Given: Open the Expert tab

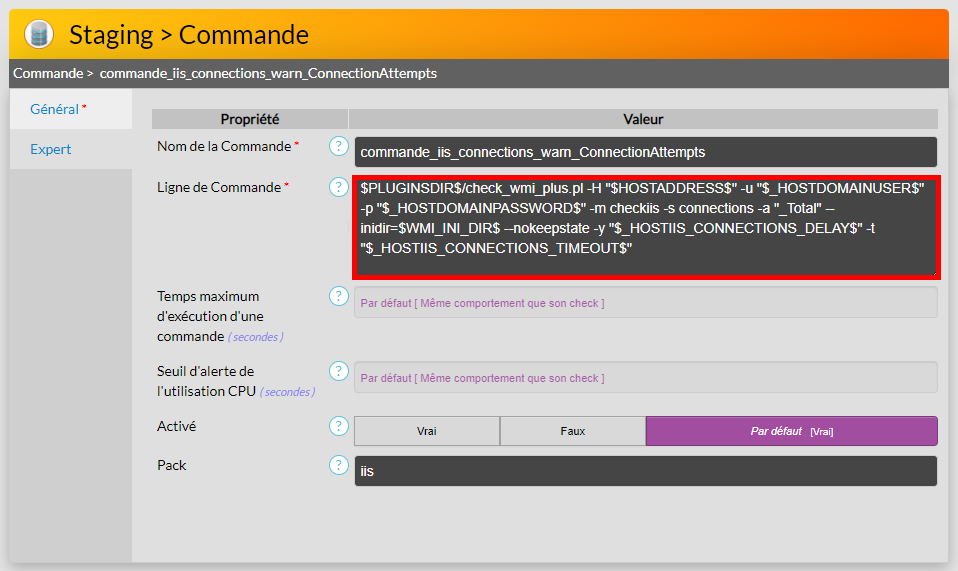Looking at the screenshot, I should (51, 149).
